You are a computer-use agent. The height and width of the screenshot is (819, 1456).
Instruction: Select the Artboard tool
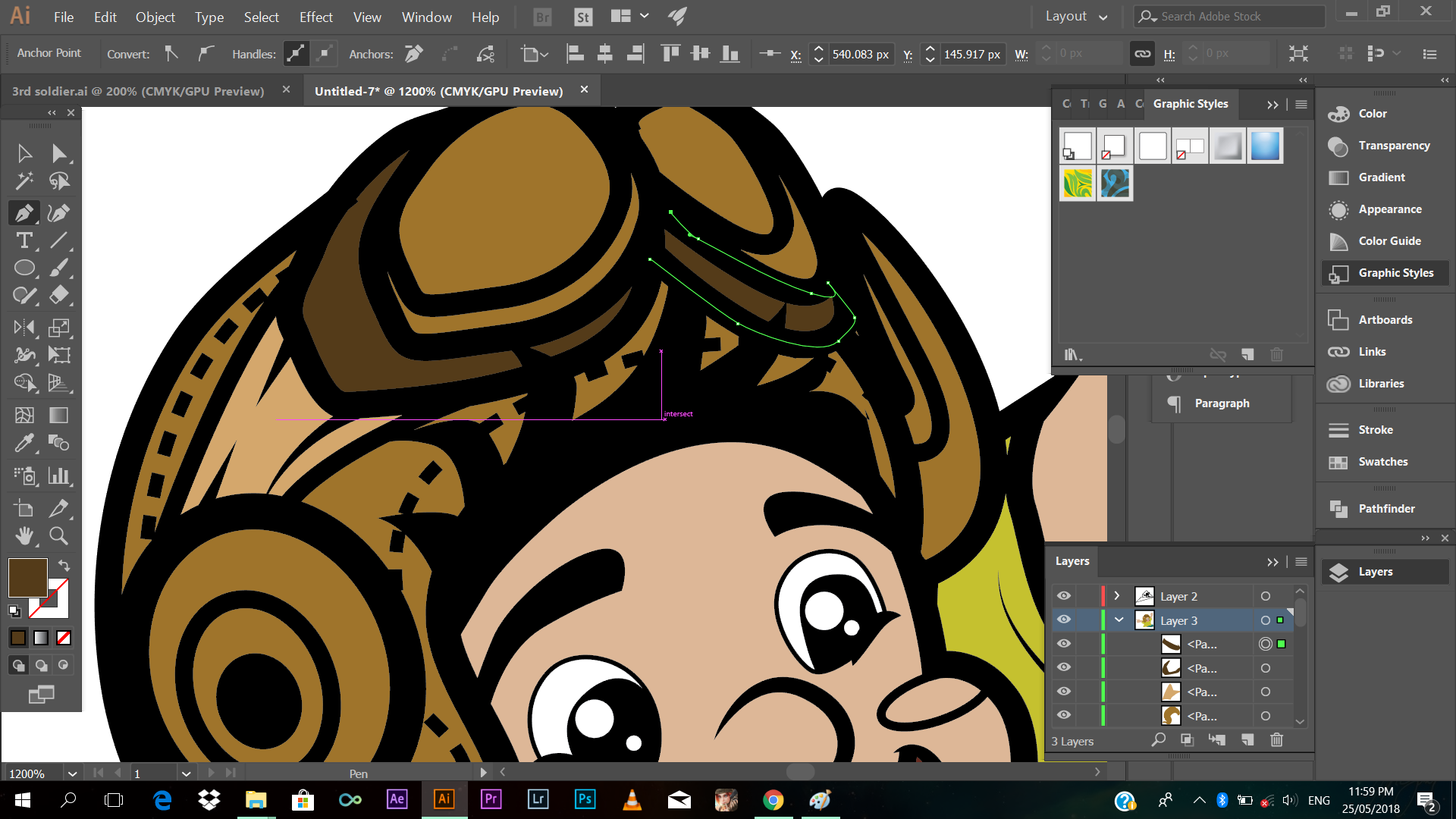[24, 508]
